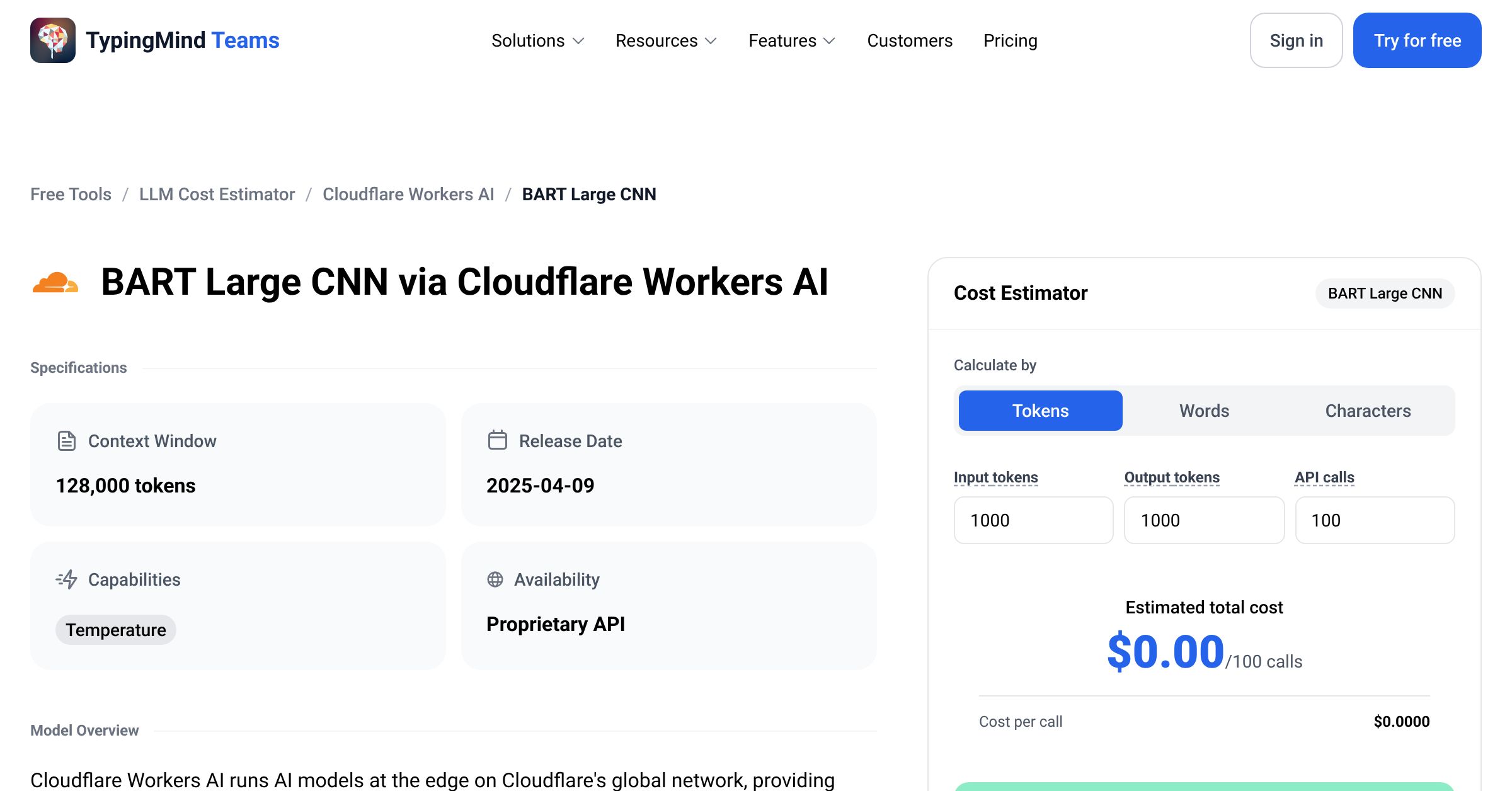Click the Context Window document icon
This screenshot has width=1512, height=791.
[x=66, y=441]
